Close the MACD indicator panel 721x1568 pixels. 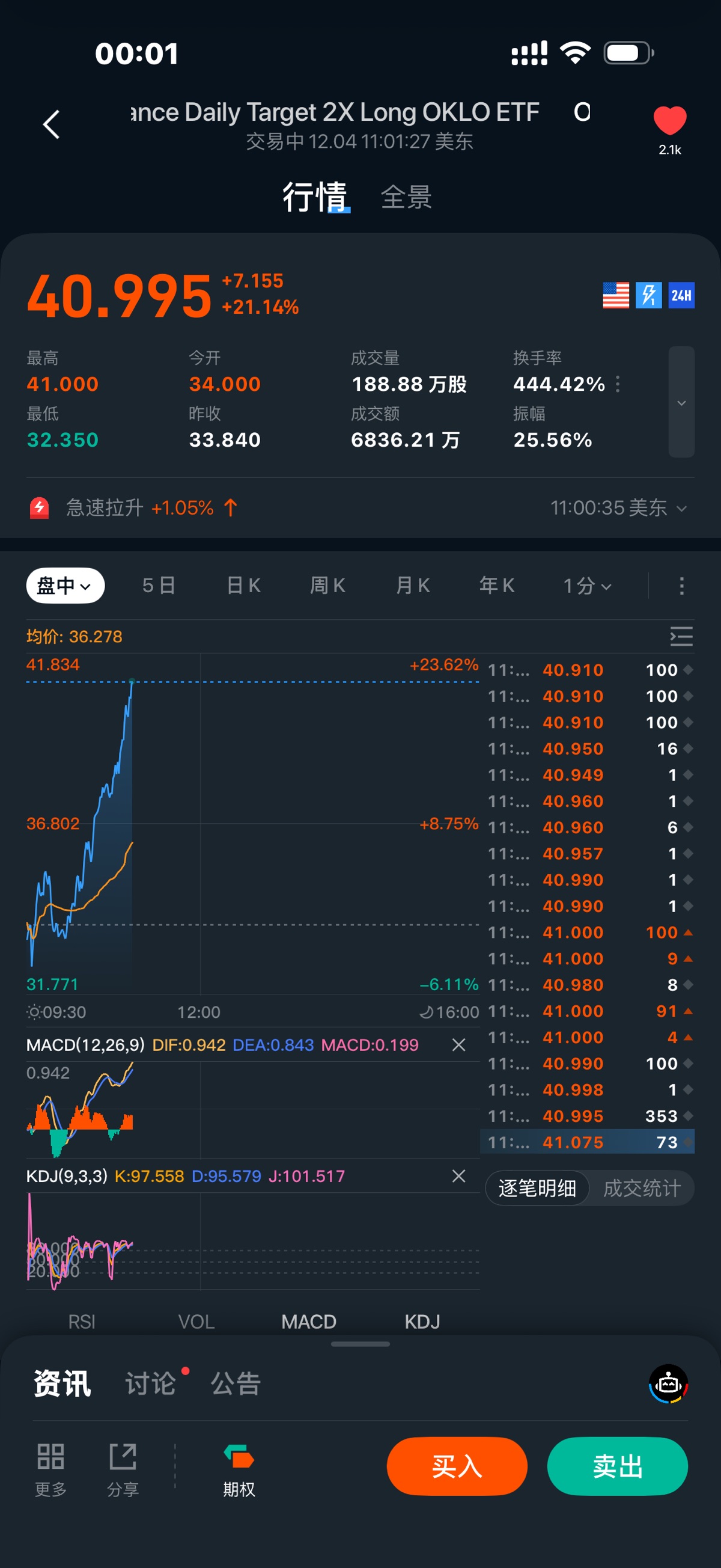click(x=459, y=1045)
